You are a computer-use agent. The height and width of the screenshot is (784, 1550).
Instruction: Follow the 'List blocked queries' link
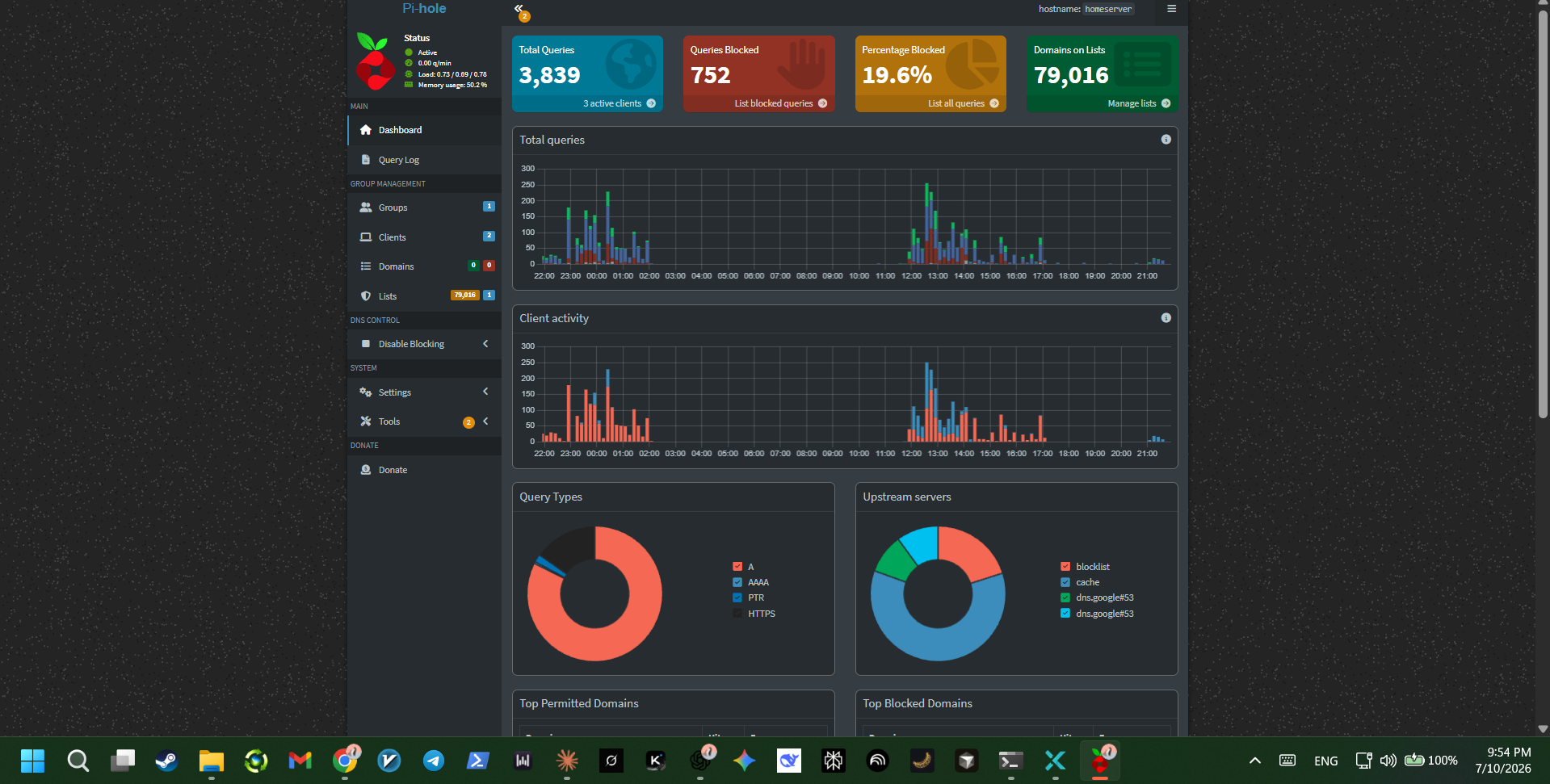773,103
